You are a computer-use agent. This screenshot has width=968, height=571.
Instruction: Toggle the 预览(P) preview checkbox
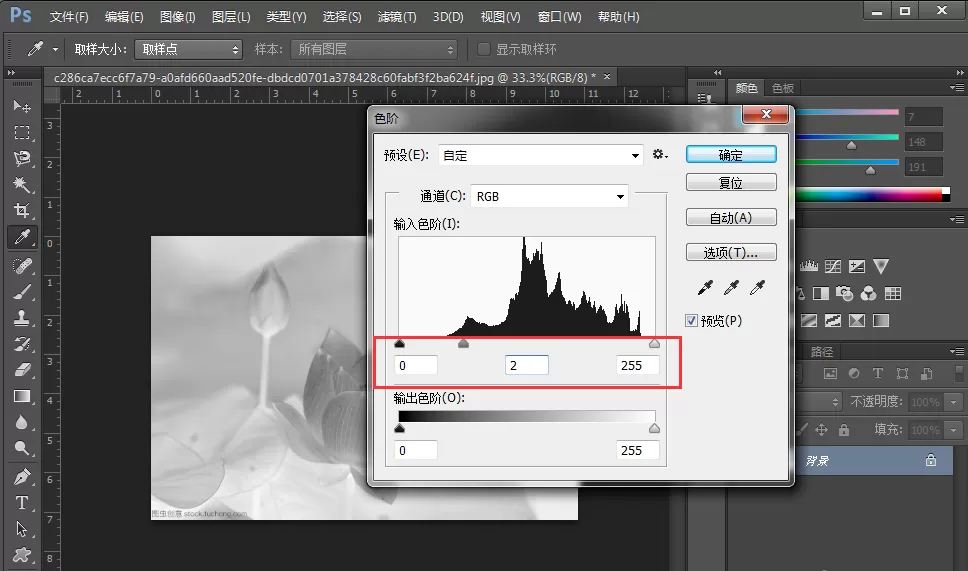click(x=691, y=320)
